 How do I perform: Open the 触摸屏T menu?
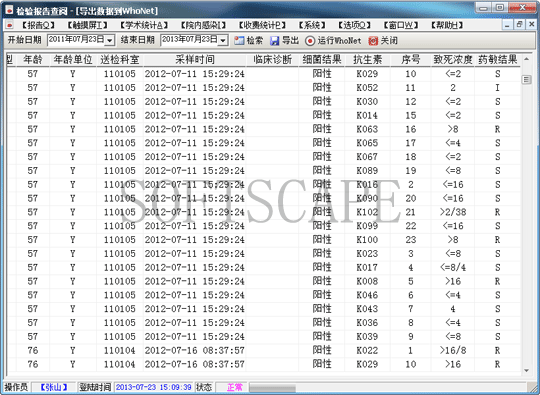(x=87, y=25)
